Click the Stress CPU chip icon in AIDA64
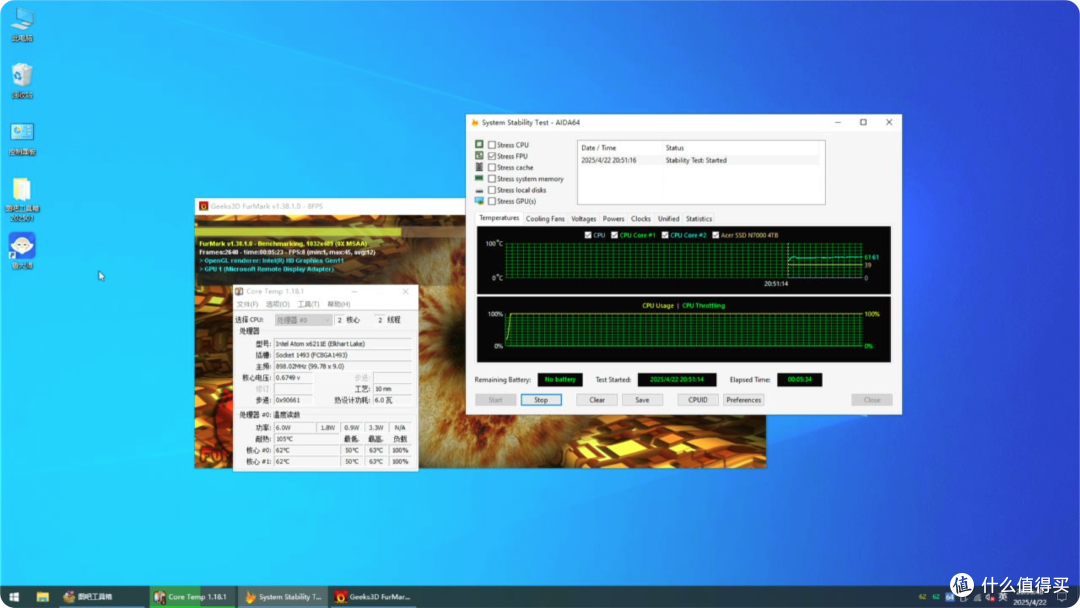The image size is (1080, 608). (479, 145)
